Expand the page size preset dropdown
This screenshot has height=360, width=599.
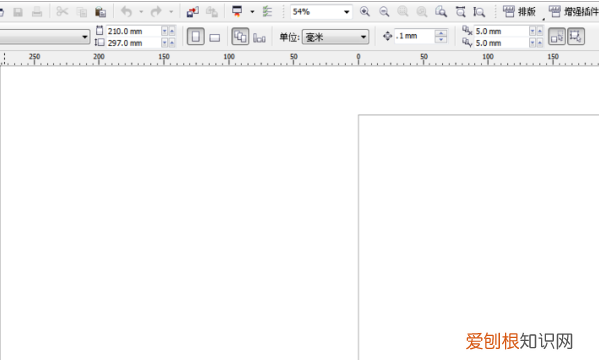[x=44, y=37]
